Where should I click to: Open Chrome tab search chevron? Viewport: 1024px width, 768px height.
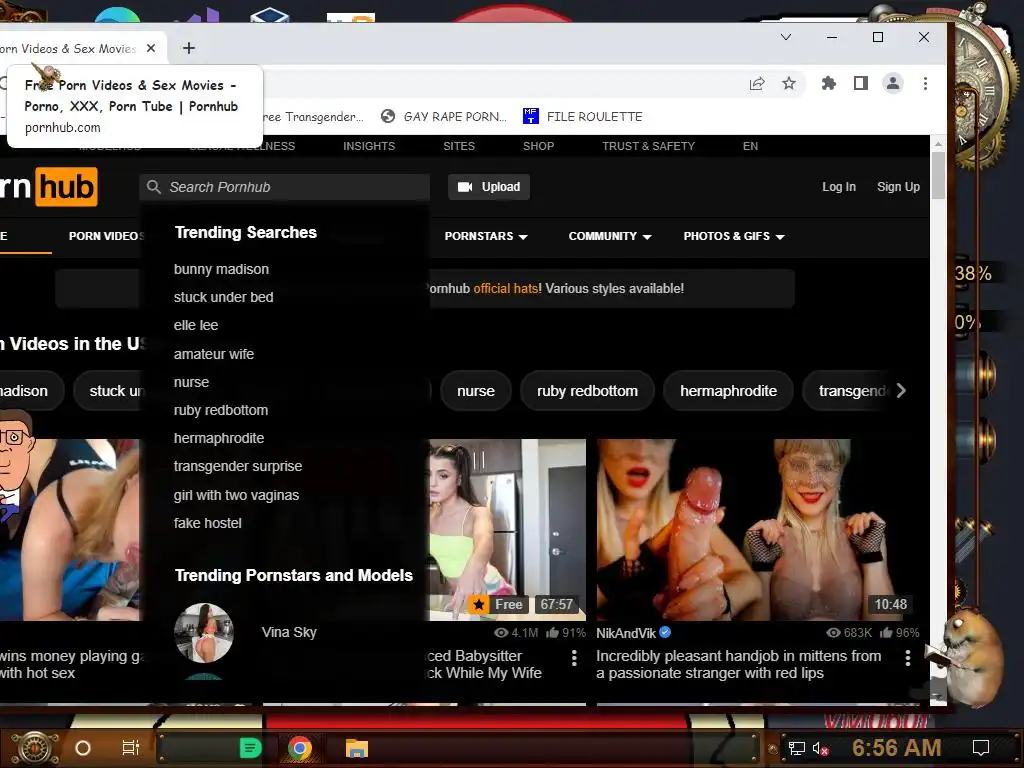(x=786, y=37)
